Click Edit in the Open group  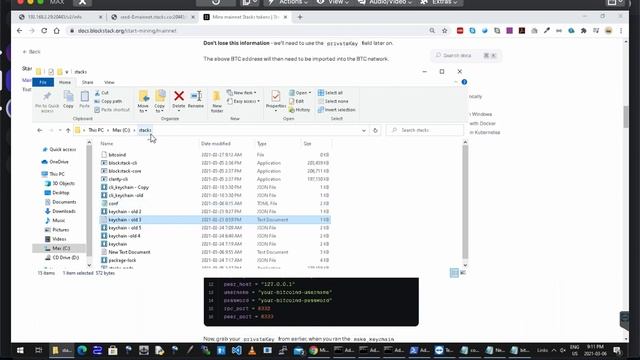point(296,101)
